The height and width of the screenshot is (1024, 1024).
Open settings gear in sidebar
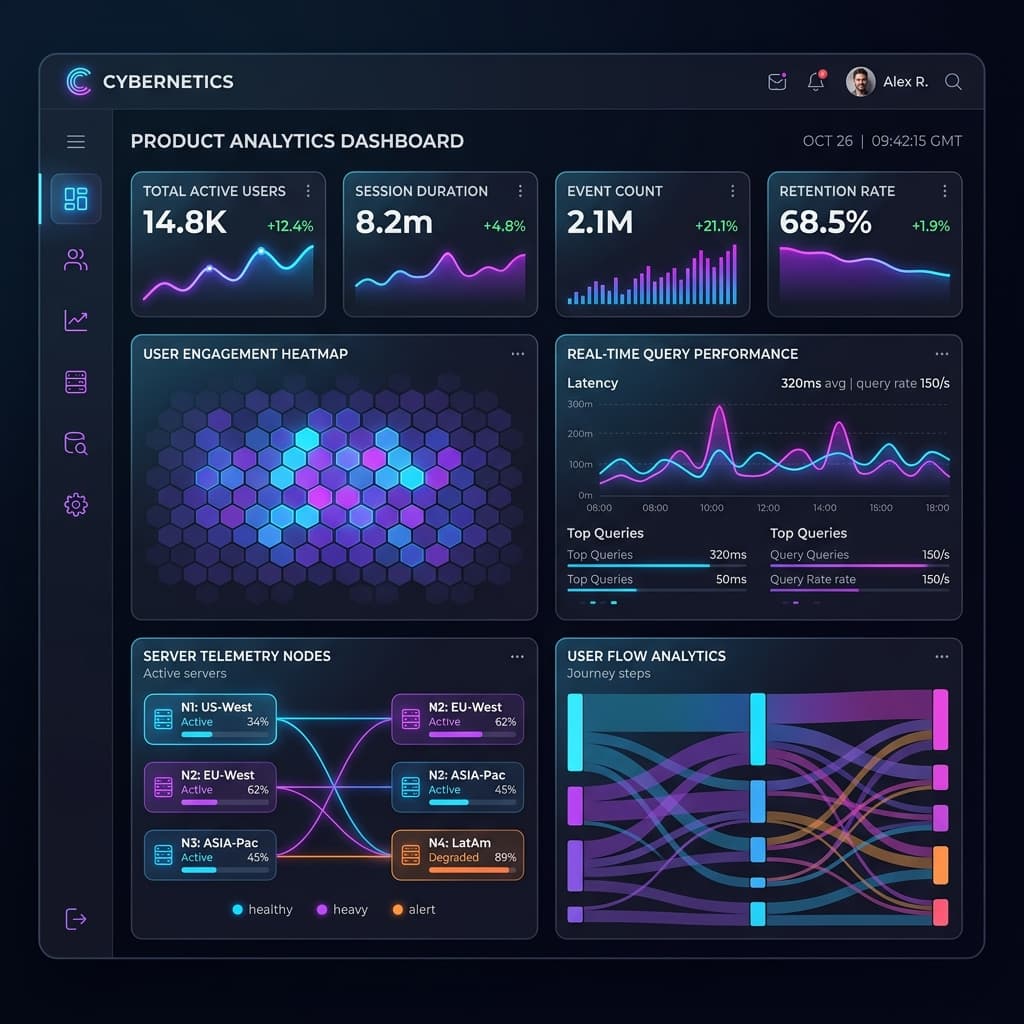tap(76, 505)
